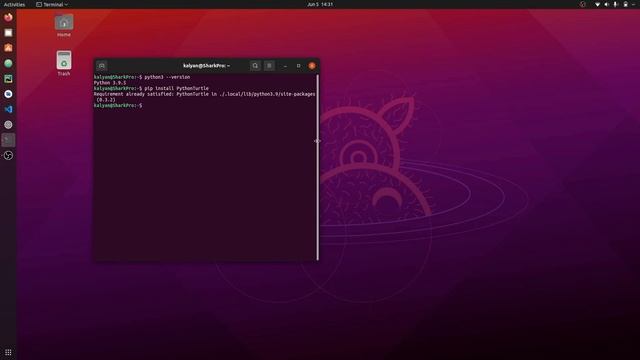Screen dimensions: 640x360
Task: Select the Terminal icon in the dock
Action: pyautogui.click(x=8, y=140)
